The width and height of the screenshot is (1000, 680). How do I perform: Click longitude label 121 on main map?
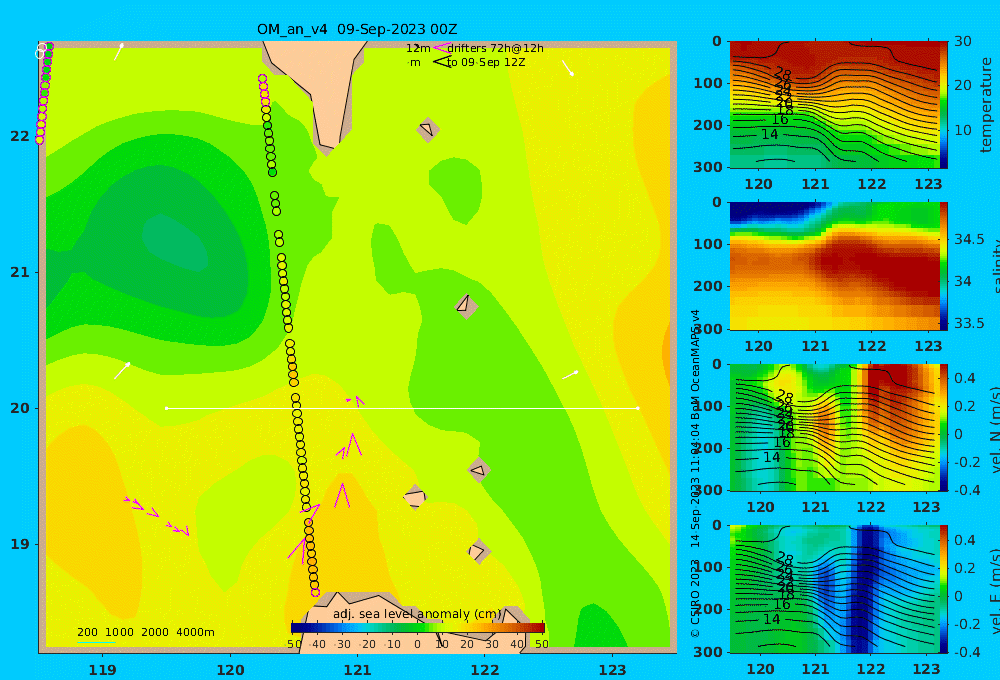[x=357, y=670]
